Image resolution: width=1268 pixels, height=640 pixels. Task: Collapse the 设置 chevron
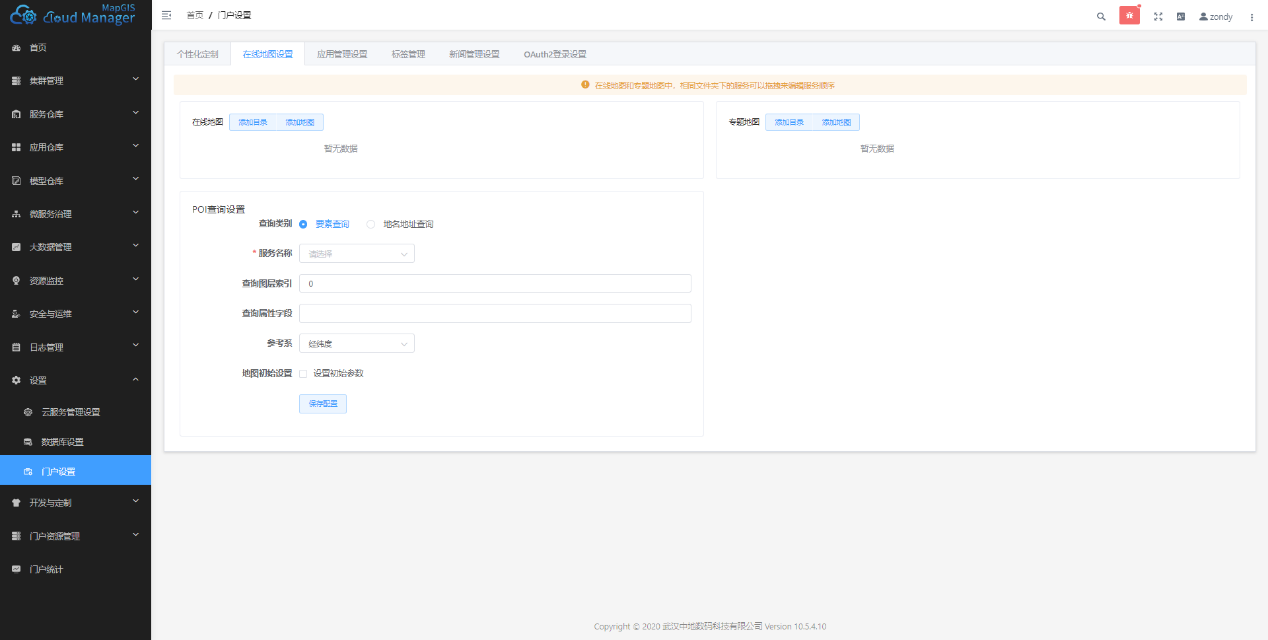136,380
